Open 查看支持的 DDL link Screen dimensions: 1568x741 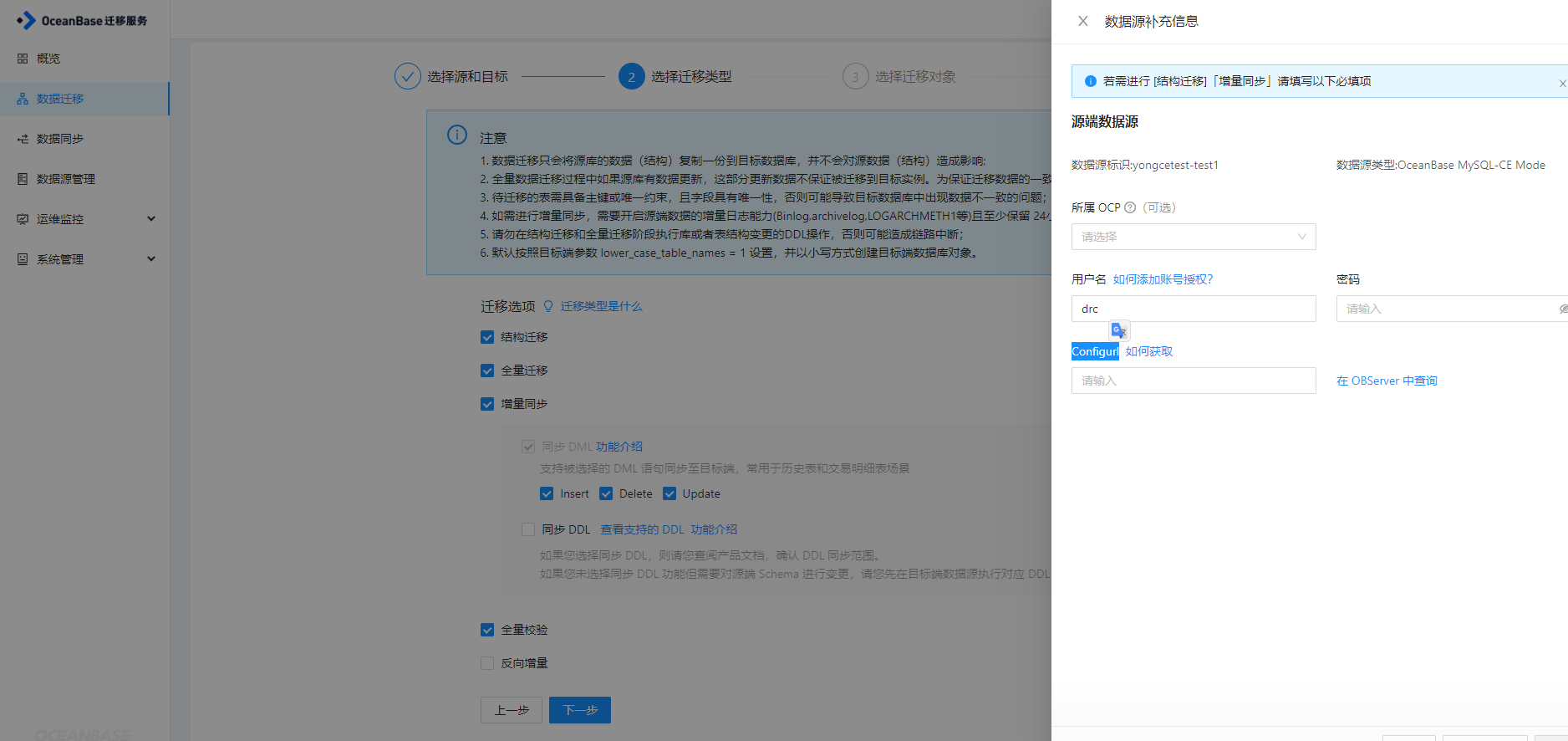642,529
